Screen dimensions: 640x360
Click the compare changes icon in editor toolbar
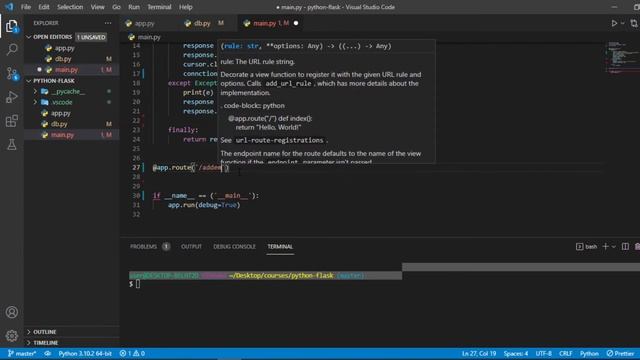634,24
